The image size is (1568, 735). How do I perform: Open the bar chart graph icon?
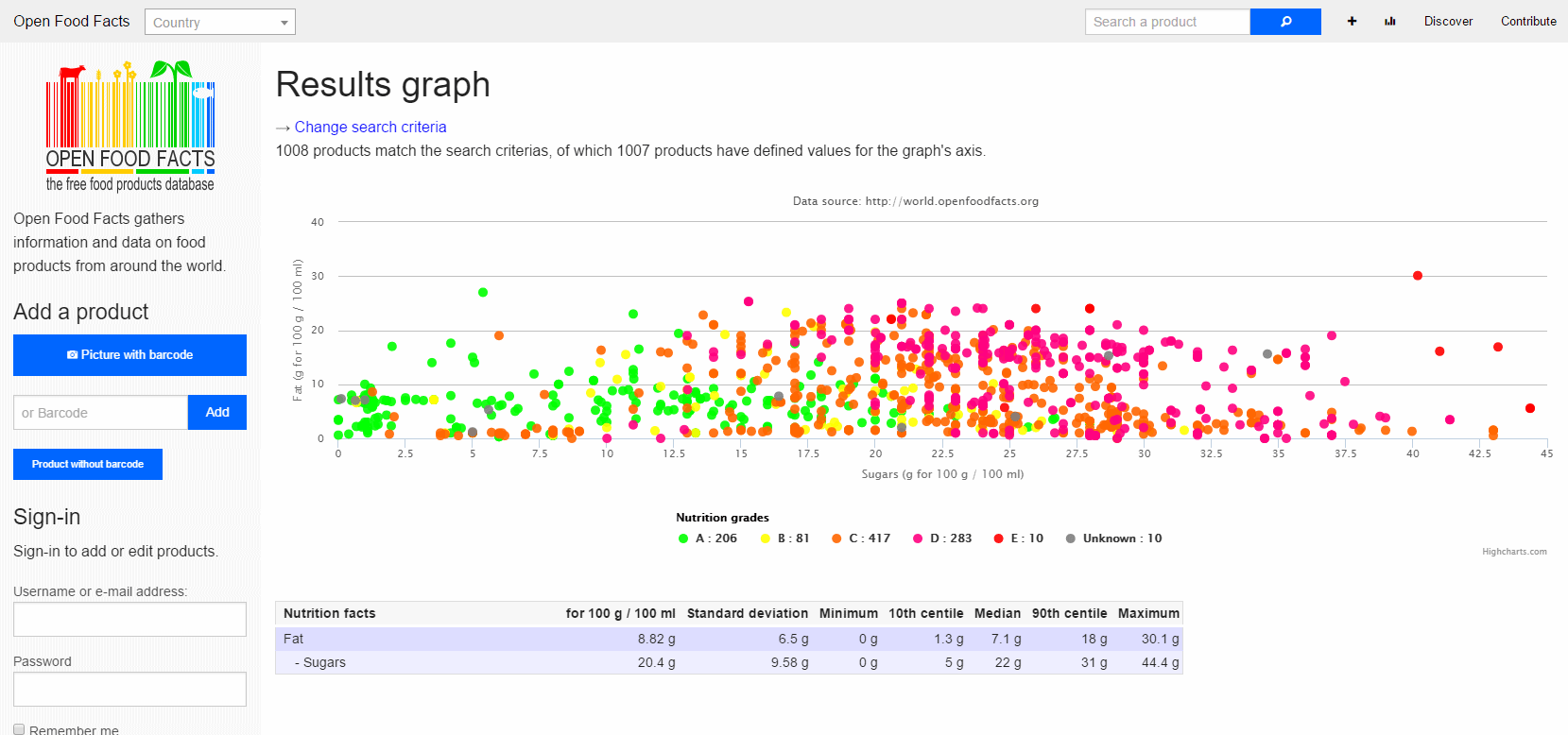coord(1389,22)
